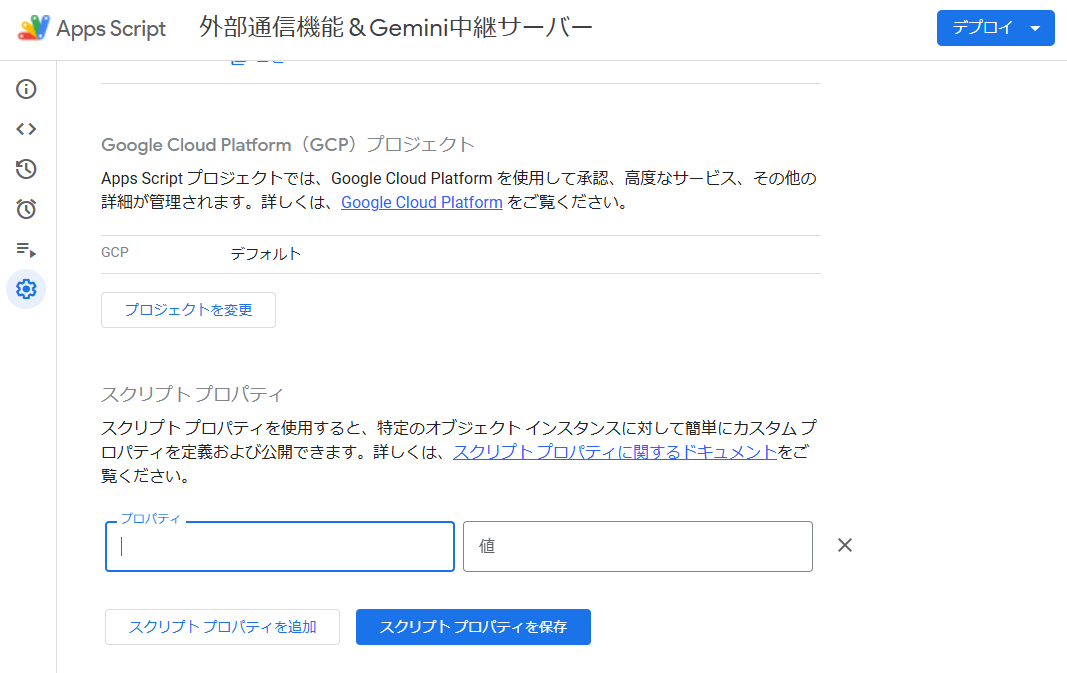The width and height of the screenshot is (1067, 673).
Task: Click into the 値 value field
Action: 638,546
